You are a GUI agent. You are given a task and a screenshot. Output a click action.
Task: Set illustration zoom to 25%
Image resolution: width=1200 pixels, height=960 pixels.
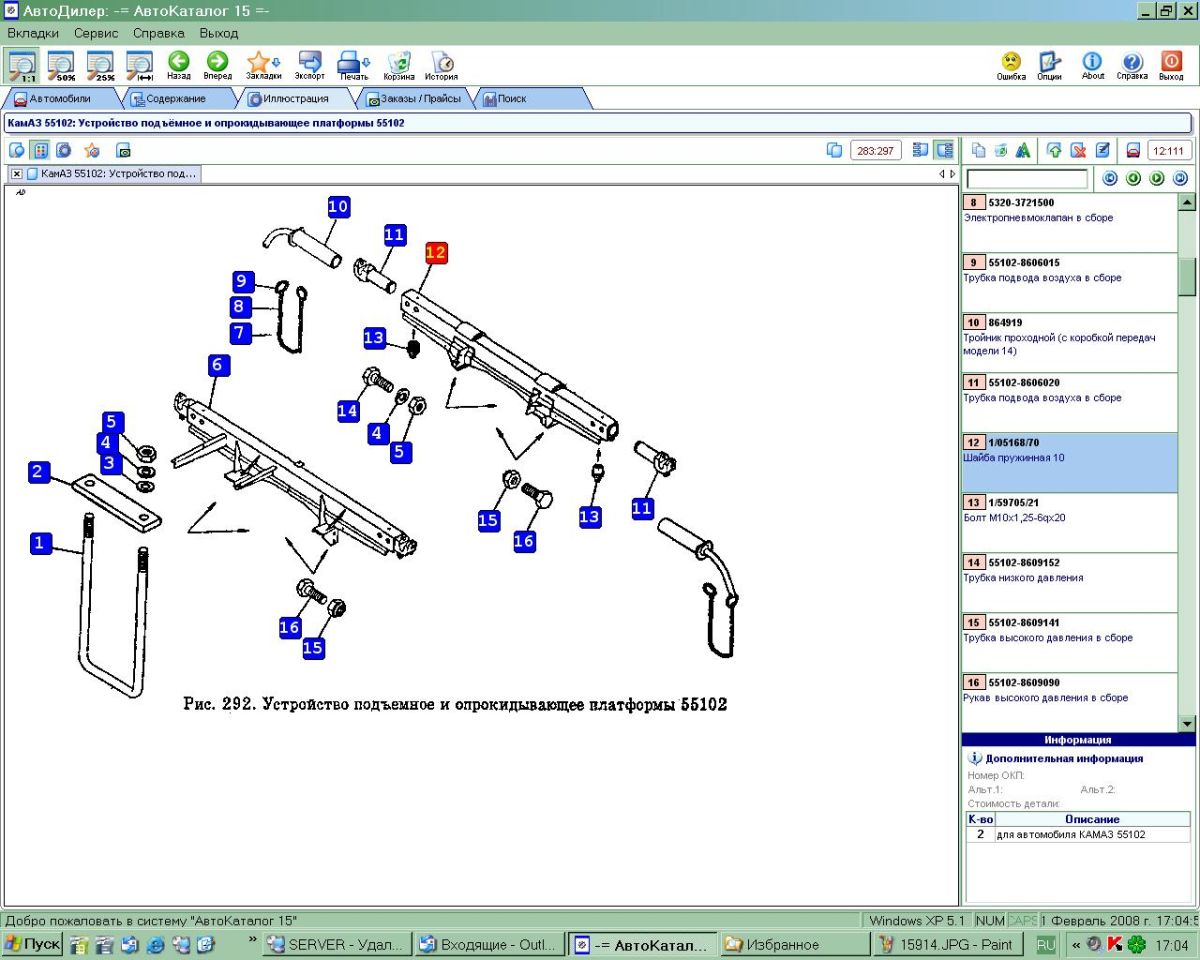pyautogui.click(x=101, y=64)
